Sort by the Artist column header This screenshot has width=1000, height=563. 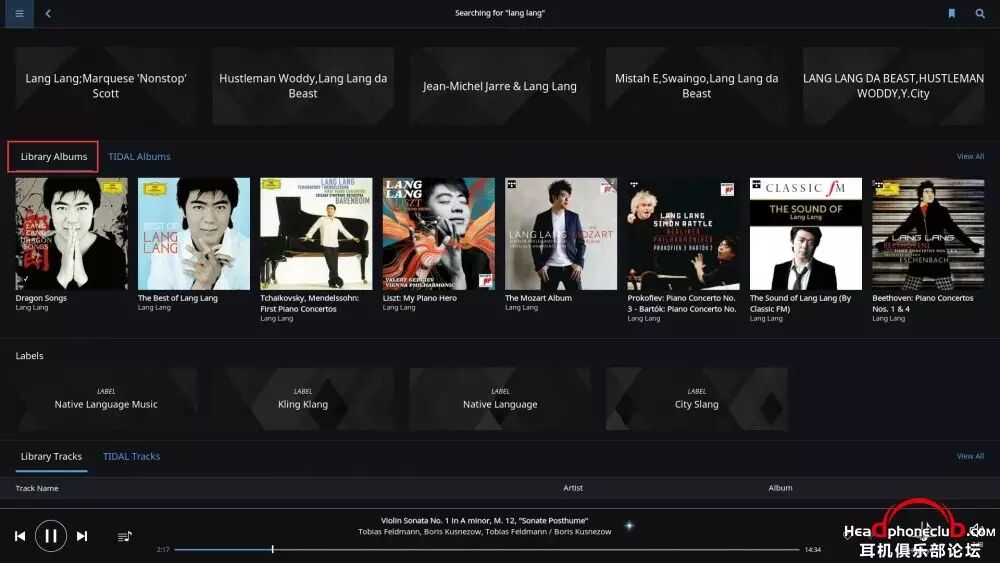point(573,488)
